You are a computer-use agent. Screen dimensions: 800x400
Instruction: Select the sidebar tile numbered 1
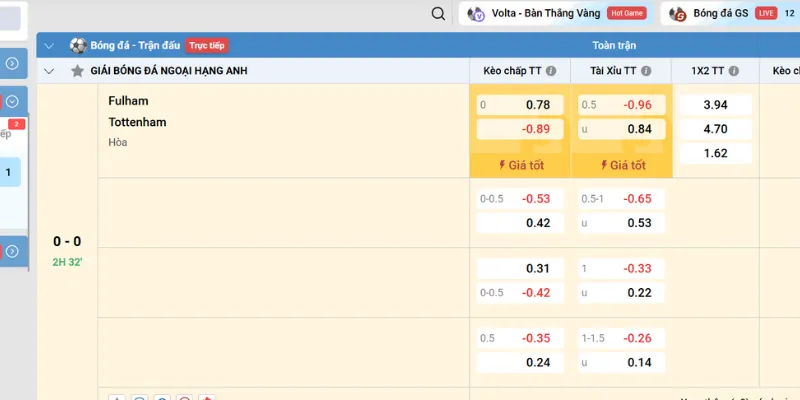[x=9, y=172]
